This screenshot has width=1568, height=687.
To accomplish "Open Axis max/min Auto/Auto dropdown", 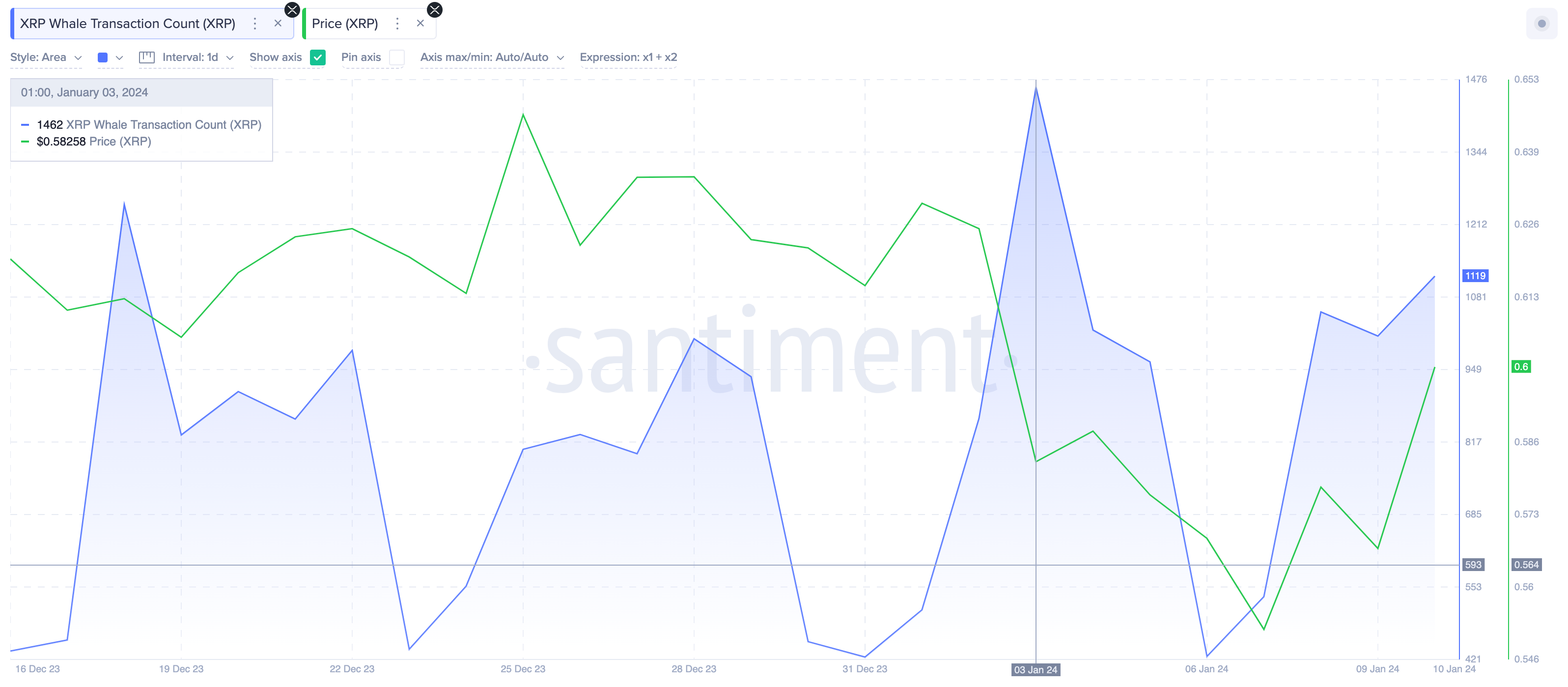I will coord(492,57).
